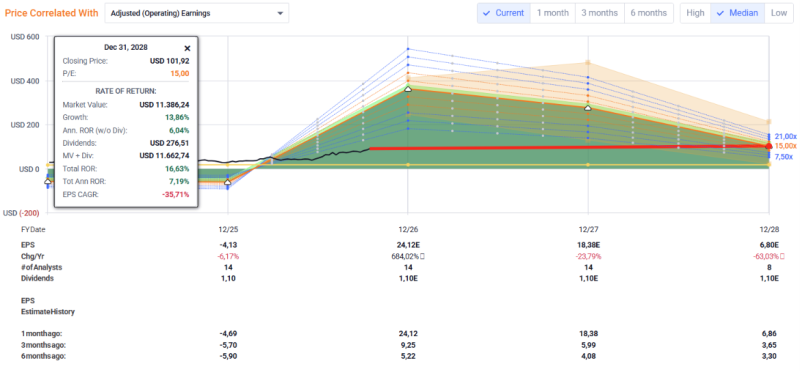The width and height of the screenshot is (800, 371).
Task: Click the white triangle marker at 12/25
Action: point(228,182)
